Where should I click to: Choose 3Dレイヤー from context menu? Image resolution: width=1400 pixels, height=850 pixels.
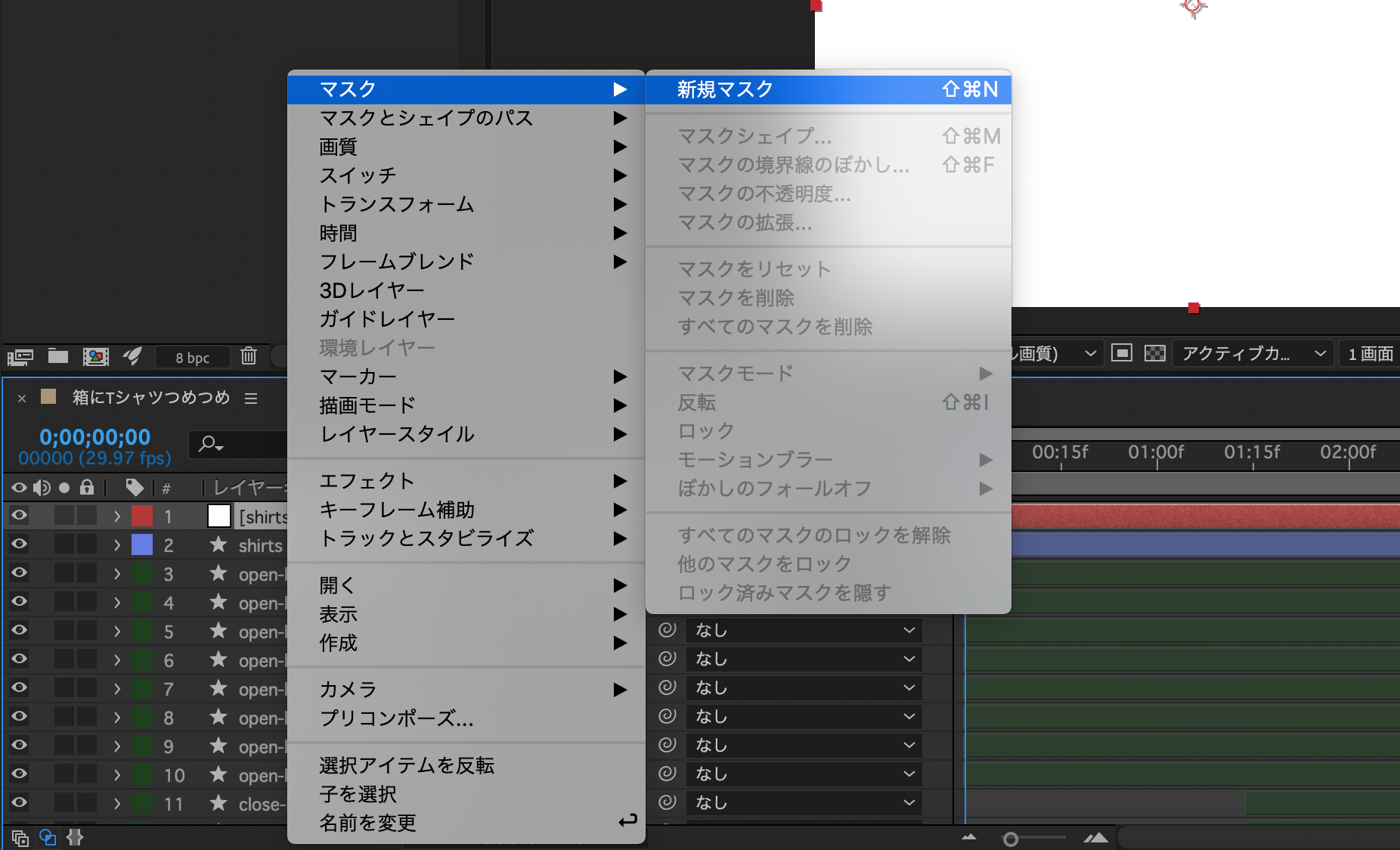point(466,290)
